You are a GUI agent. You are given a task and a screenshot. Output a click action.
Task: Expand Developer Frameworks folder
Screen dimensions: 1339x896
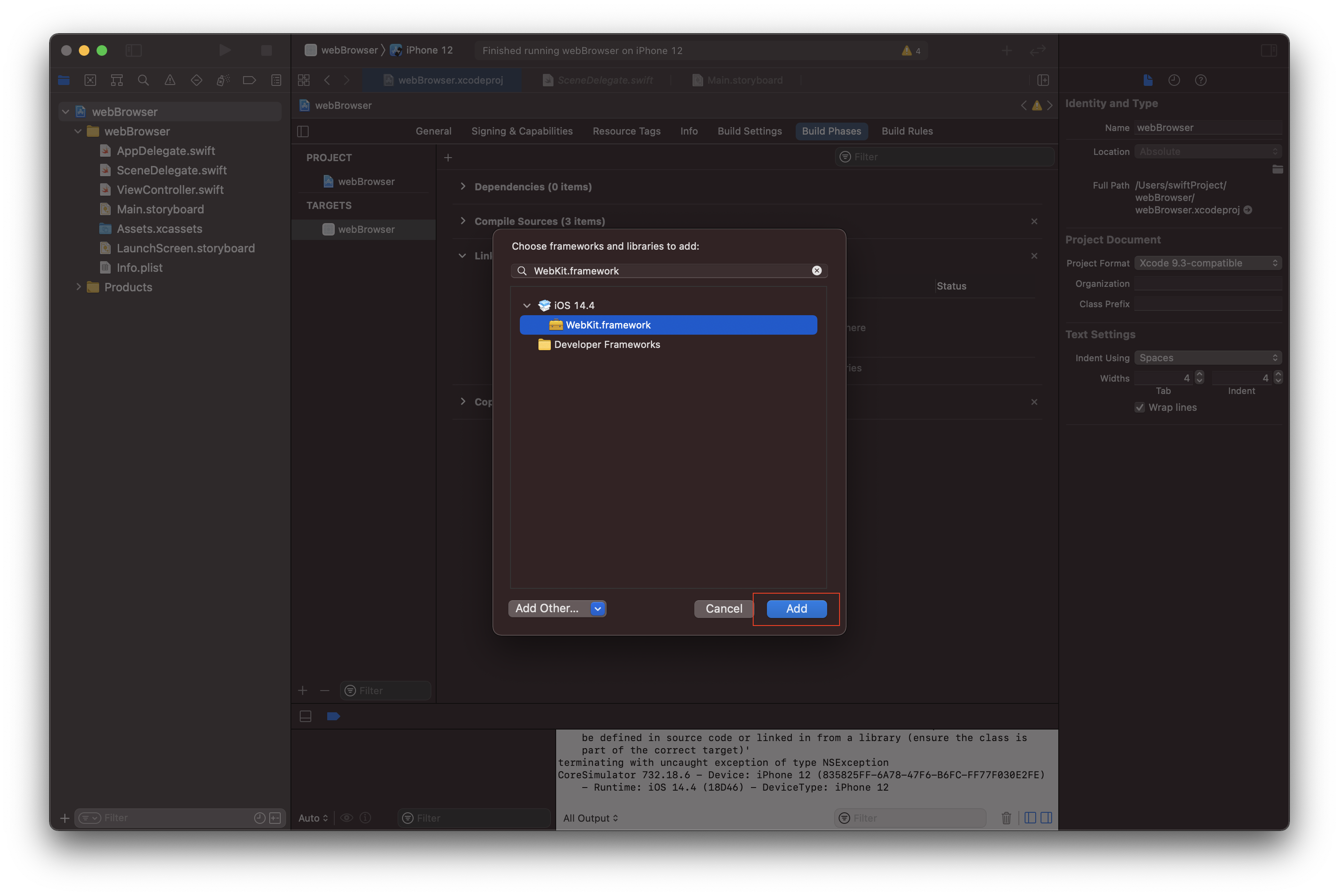[527, 344]
